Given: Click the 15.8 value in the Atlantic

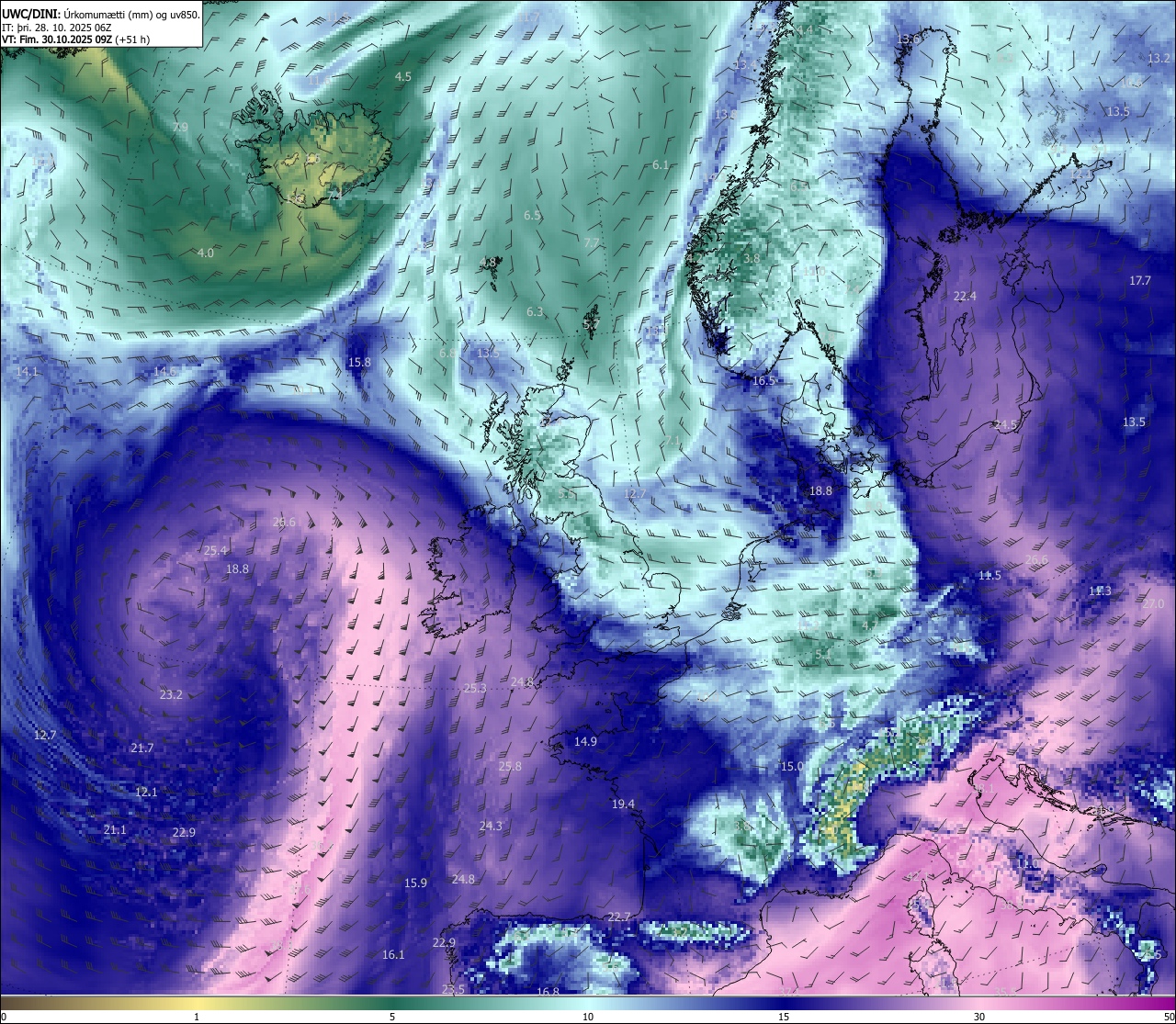Looking at the screenshot, I should (359, 362).
